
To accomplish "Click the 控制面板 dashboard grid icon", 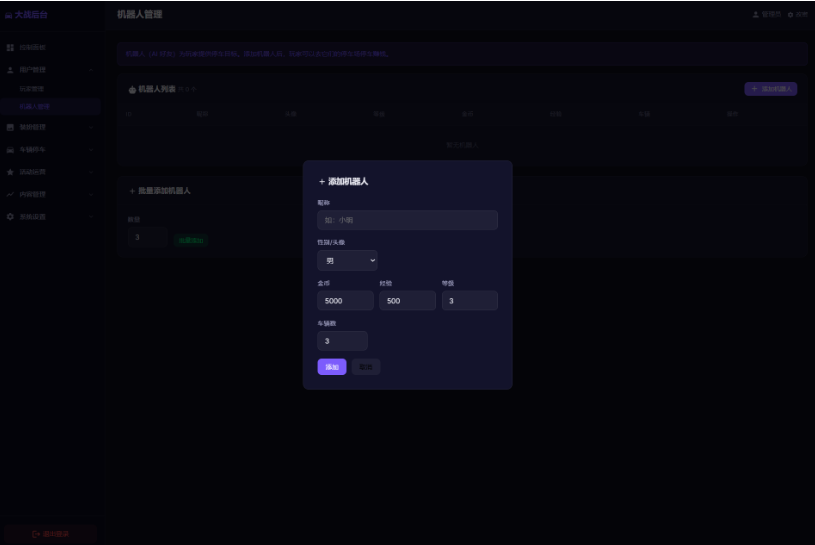I will pyautogui.click(x=10, y=47).
